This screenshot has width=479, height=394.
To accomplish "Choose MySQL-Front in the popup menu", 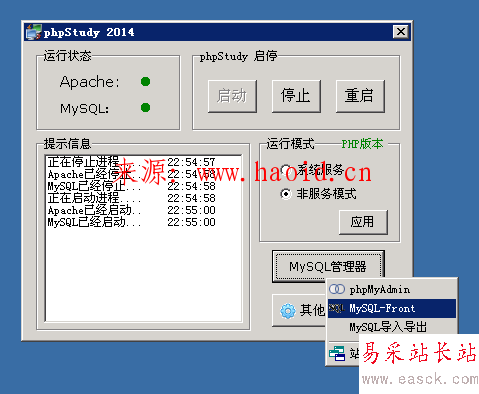I will tap(392, 308).
